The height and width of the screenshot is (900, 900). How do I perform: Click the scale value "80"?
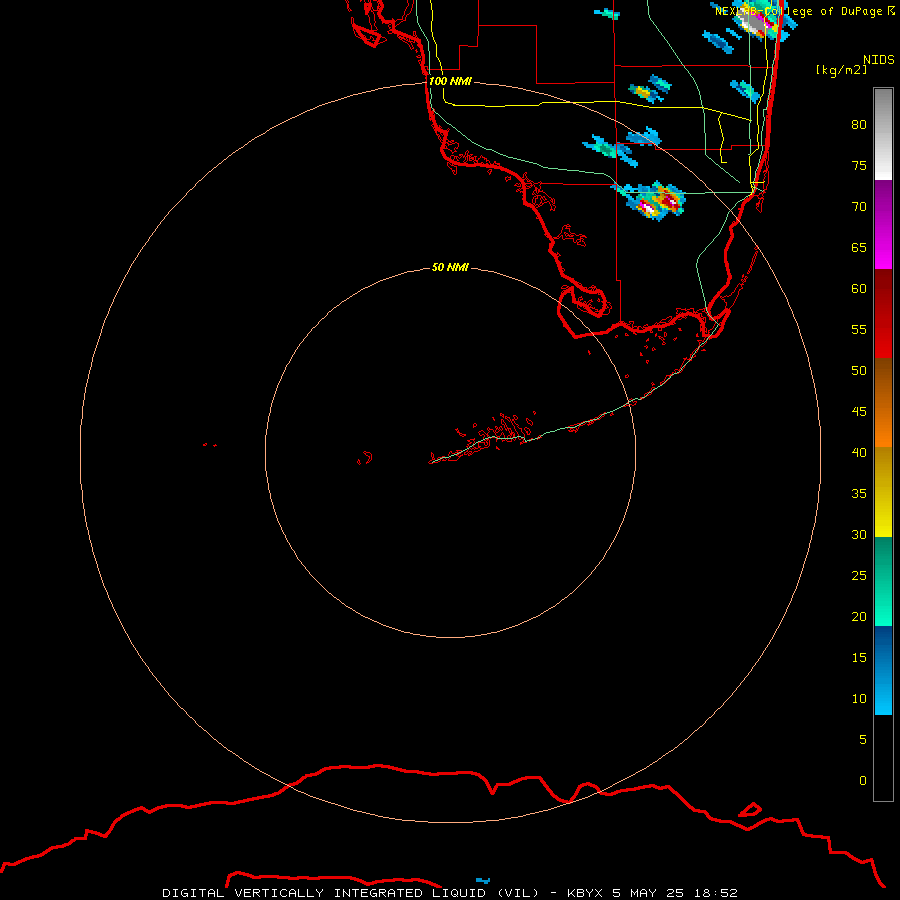tap(859, 125)
